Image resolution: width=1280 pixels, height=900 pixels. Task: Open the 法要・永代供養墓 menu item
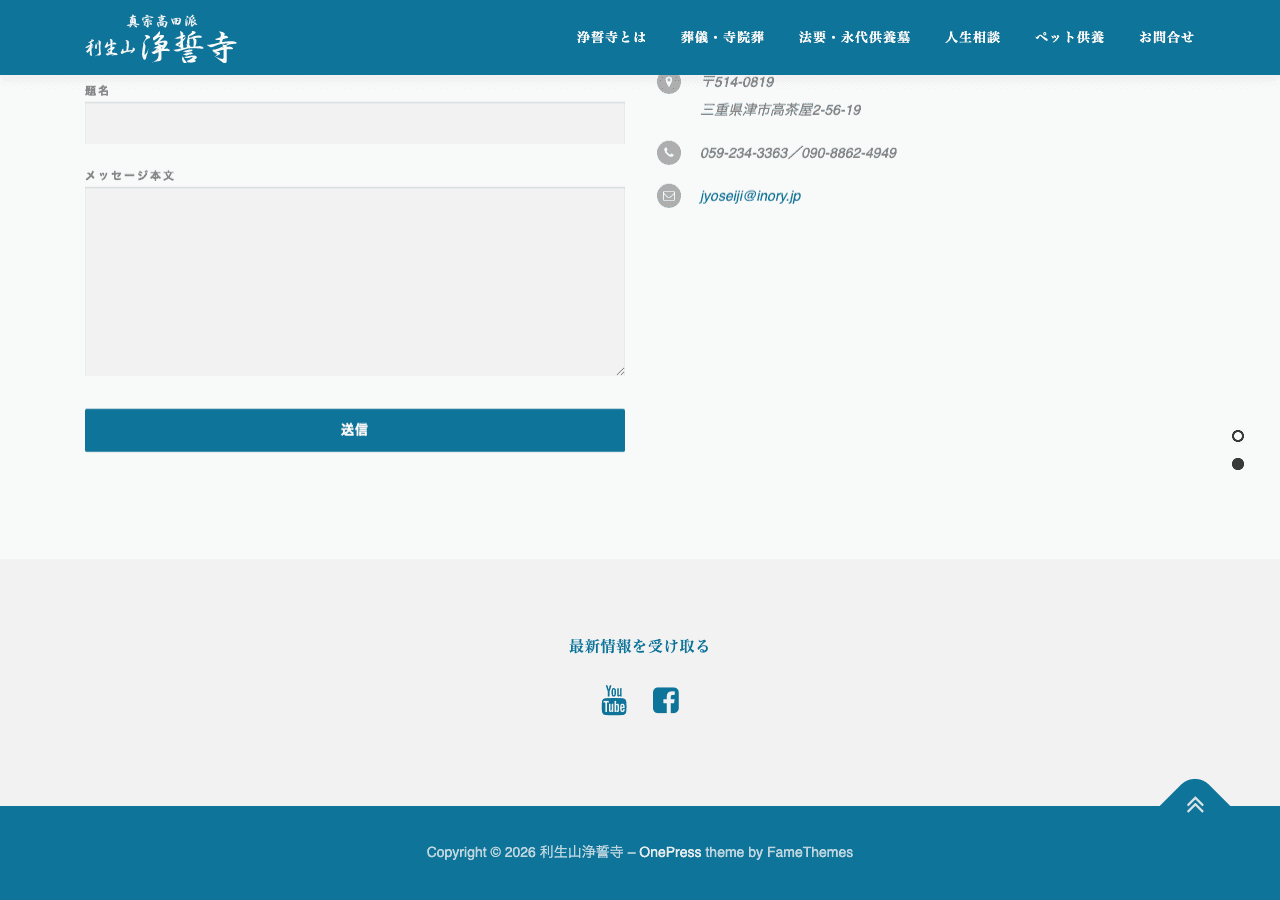click(x=855, y=37)
